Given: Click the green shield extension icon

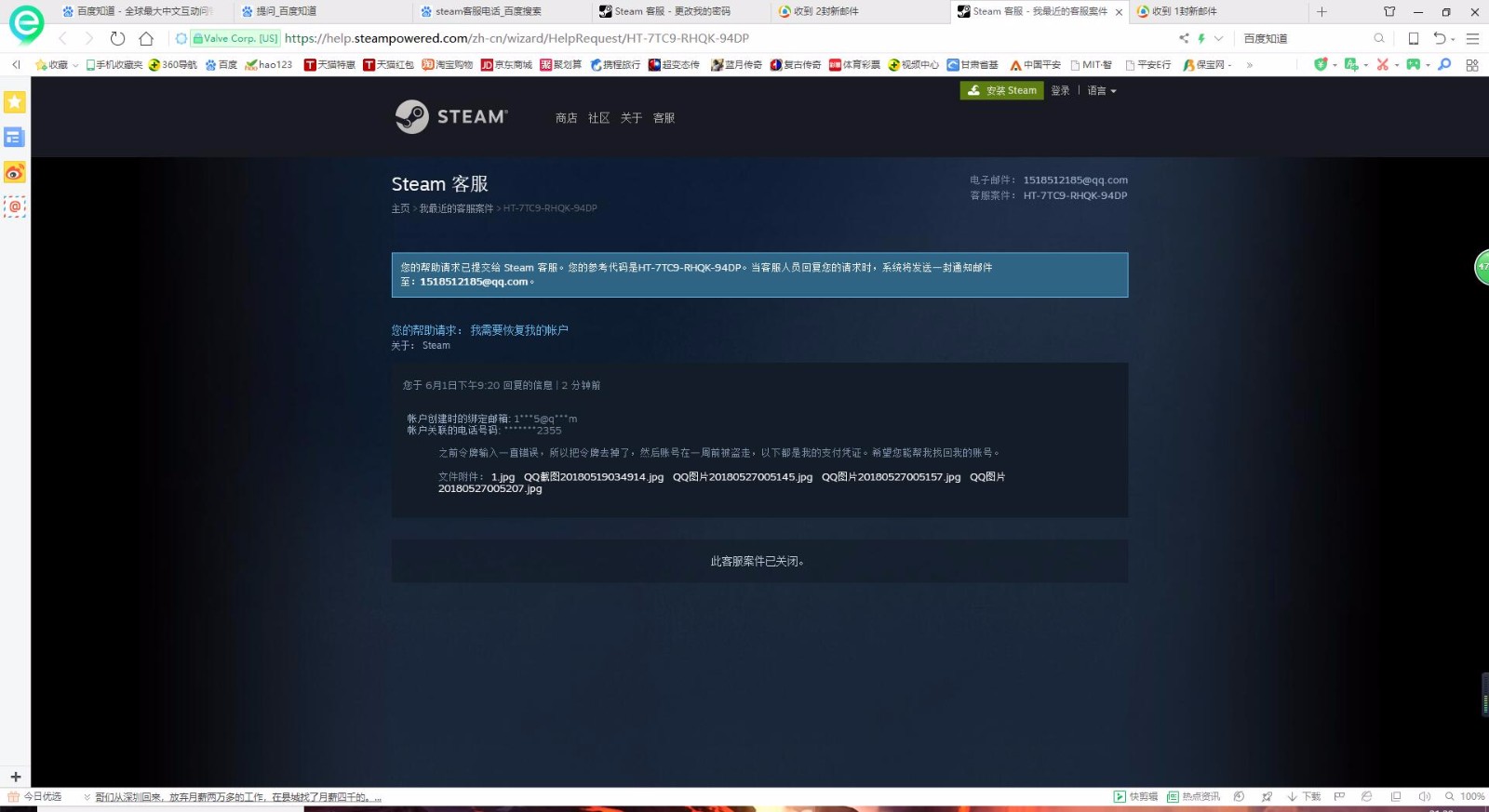Looking at the screenshot, I should (1321, 64).
